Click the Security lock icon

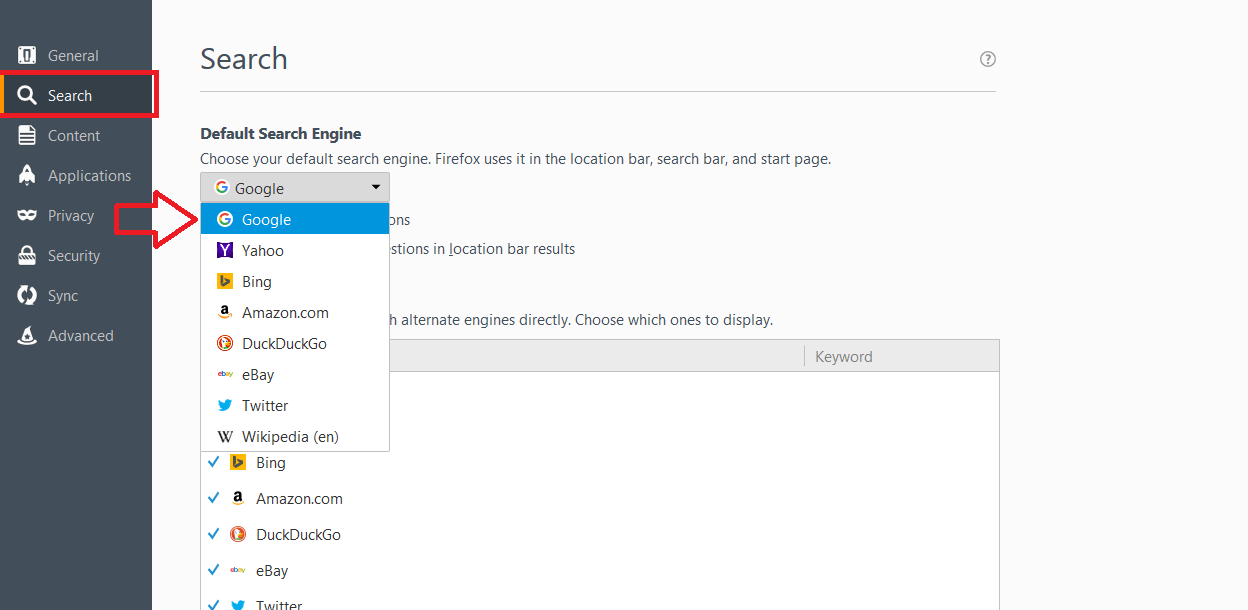(x=27, y=256)
